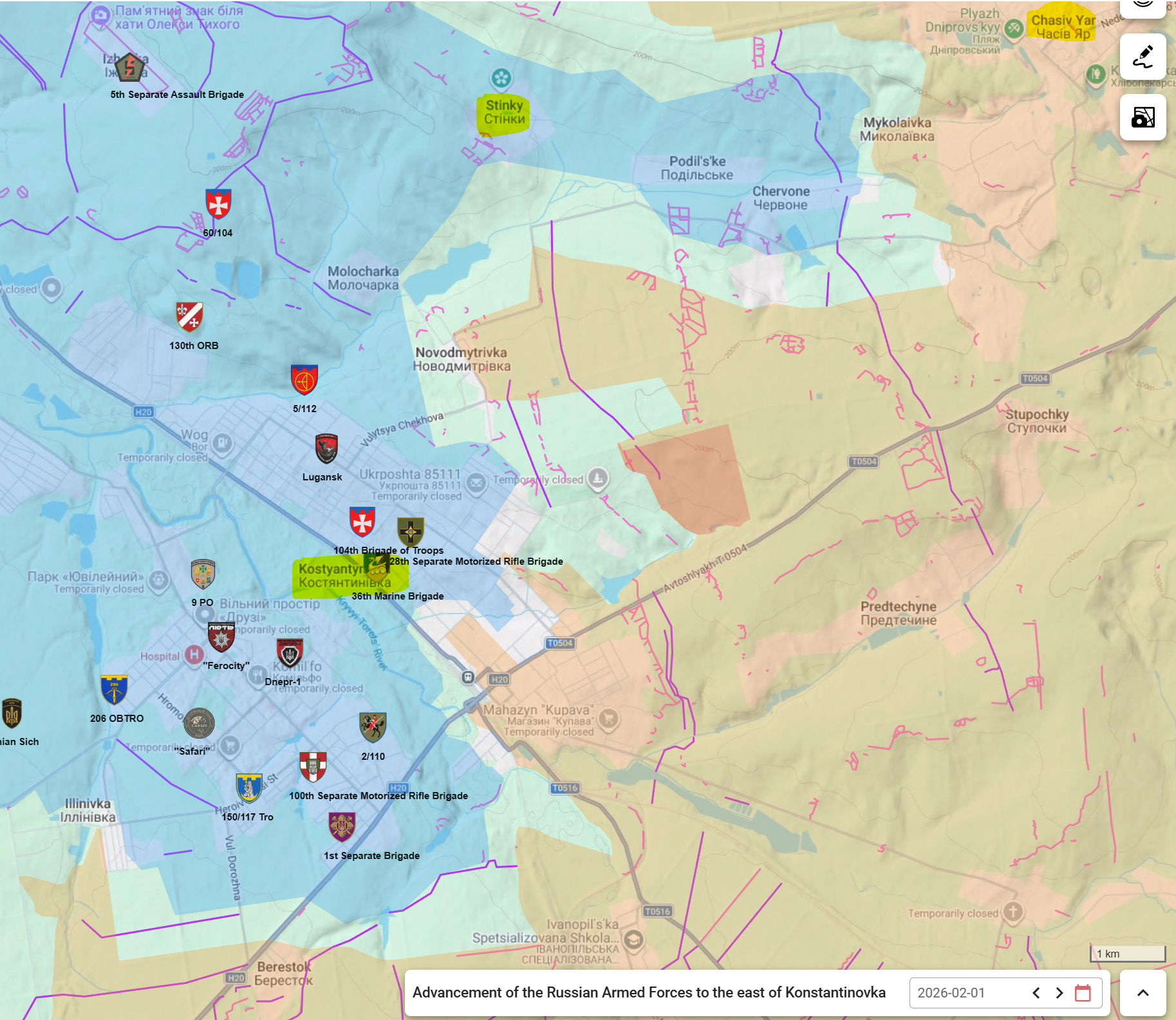Expand the bottom info panel chevron

coord(1143,992)
